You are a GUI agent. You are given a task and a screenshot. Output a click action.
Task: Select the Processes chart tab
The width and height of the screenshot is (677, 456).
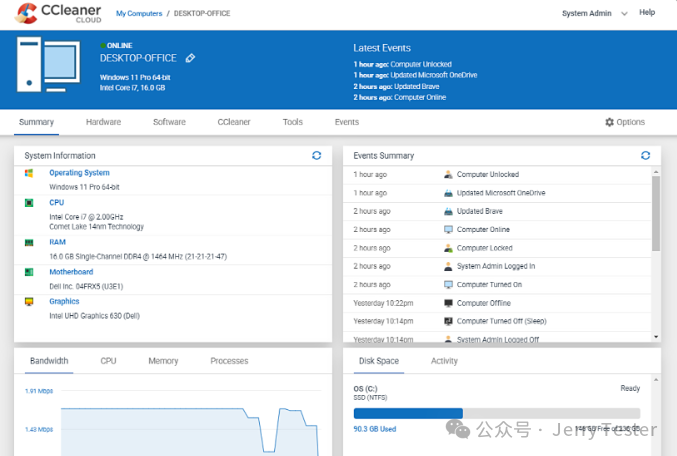pos(229,361)
